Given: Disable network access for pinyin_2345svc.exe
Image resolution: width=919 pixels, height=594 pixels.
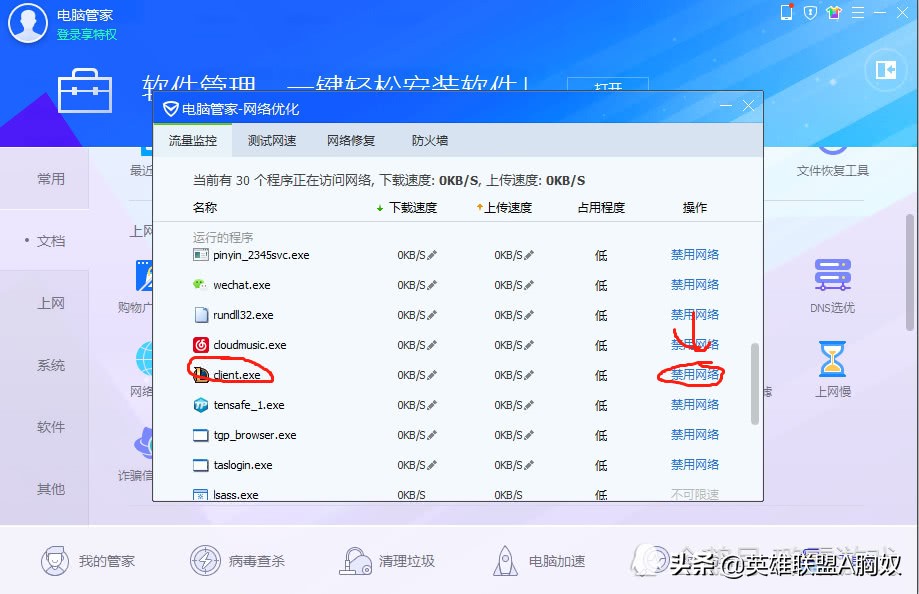Looking at the screenshot, I should pos(694,254).
